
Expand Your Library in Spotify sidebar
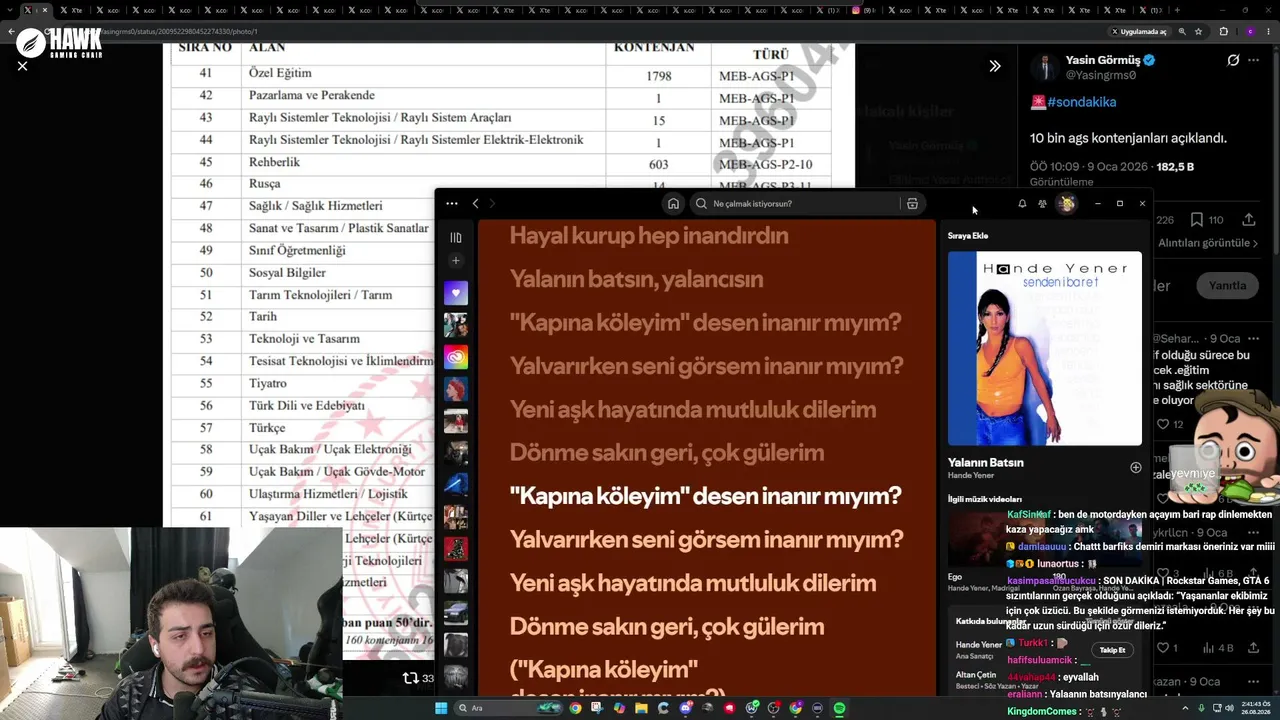click(456, 238)
